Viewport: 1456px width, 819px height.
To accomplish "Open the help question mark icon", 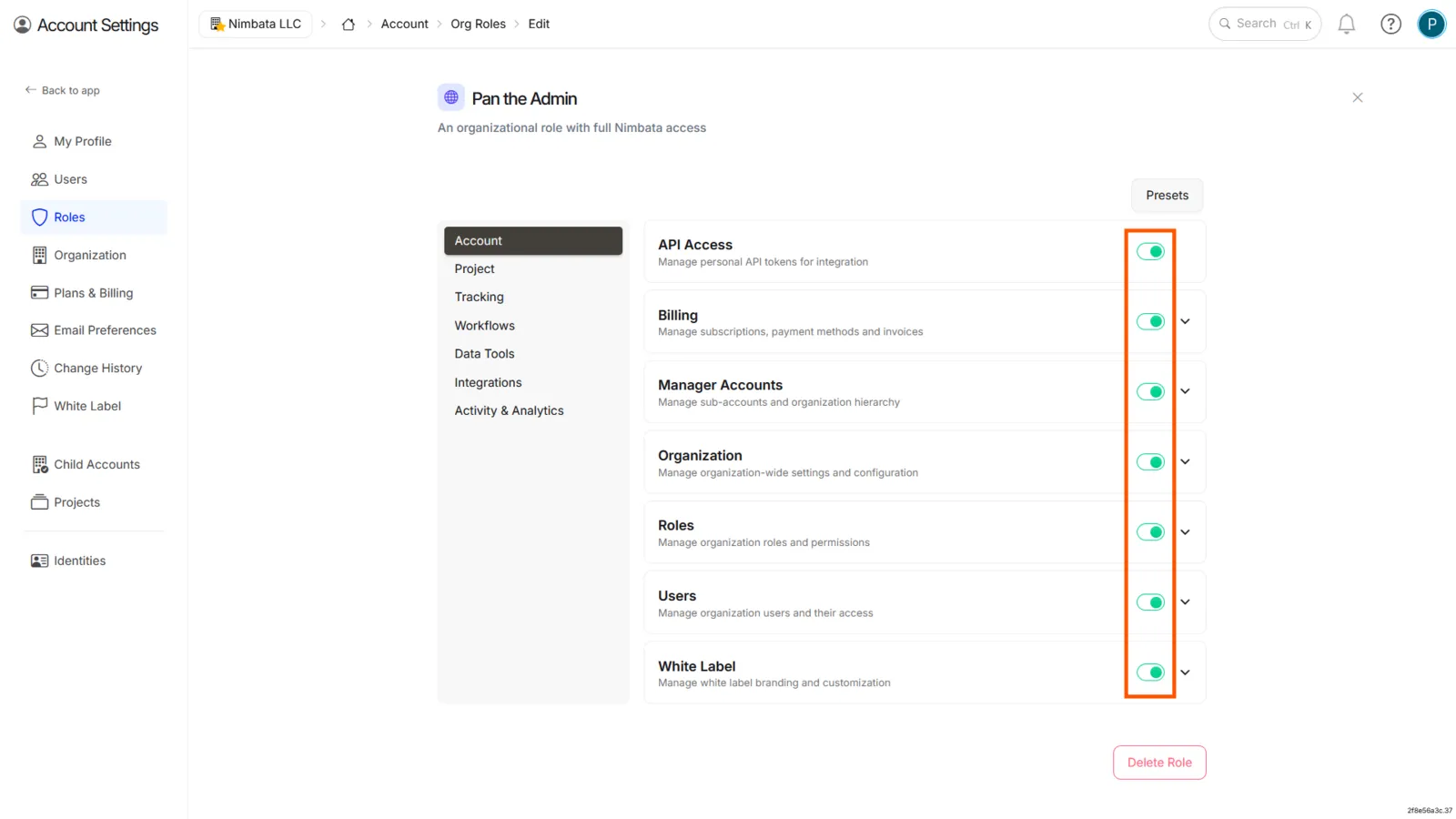I will point(1390,25).
